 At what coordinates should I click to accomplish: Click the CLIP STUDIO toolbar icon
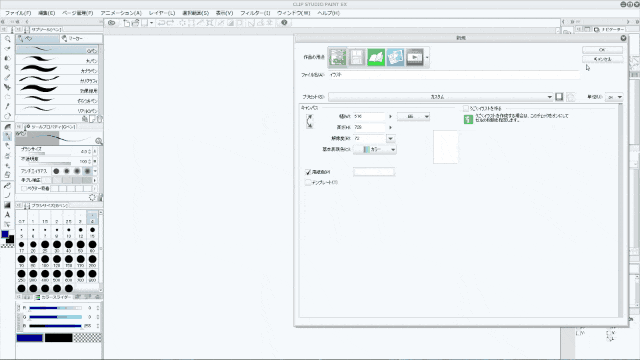[x=111, y=23]
